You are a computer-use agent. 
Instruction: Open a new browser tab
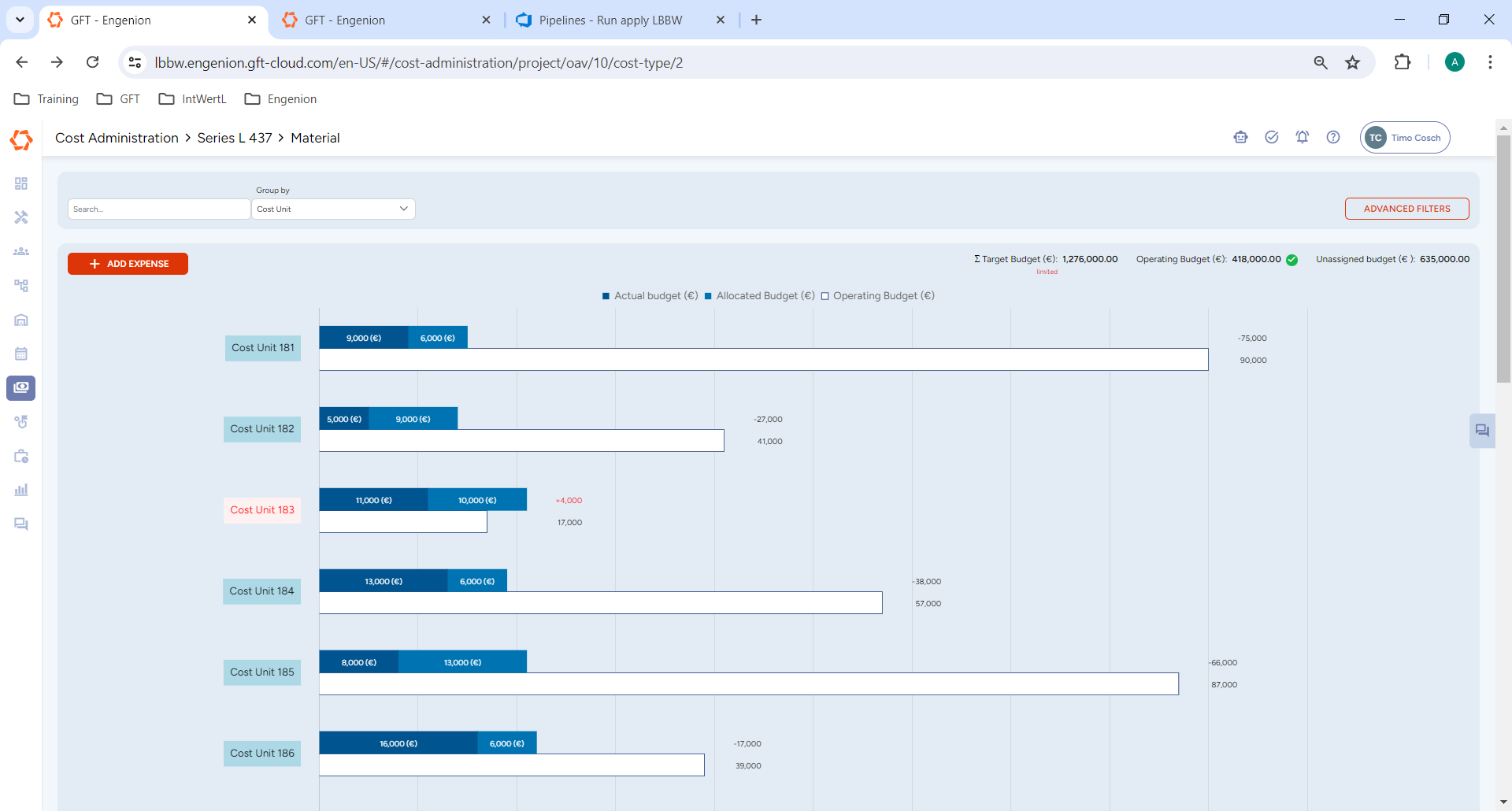click(x=757, y=20)
